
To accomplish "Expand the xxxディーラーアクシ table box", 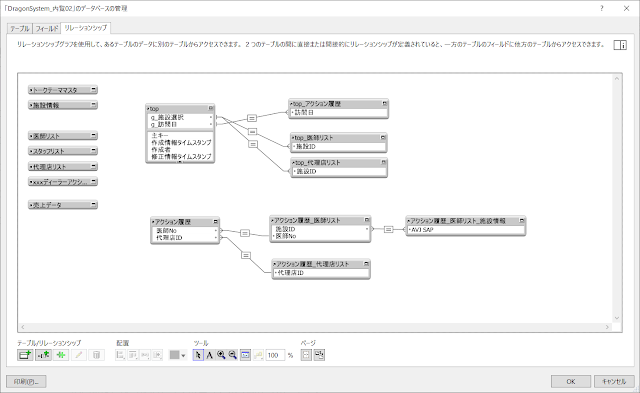I will pyautogui.click(x=93, y=181).
